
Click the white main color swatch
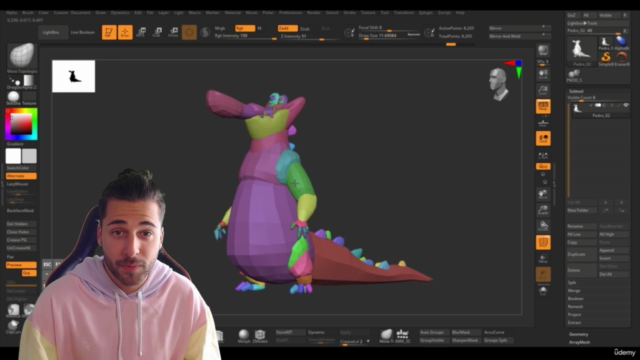[13, 156]
